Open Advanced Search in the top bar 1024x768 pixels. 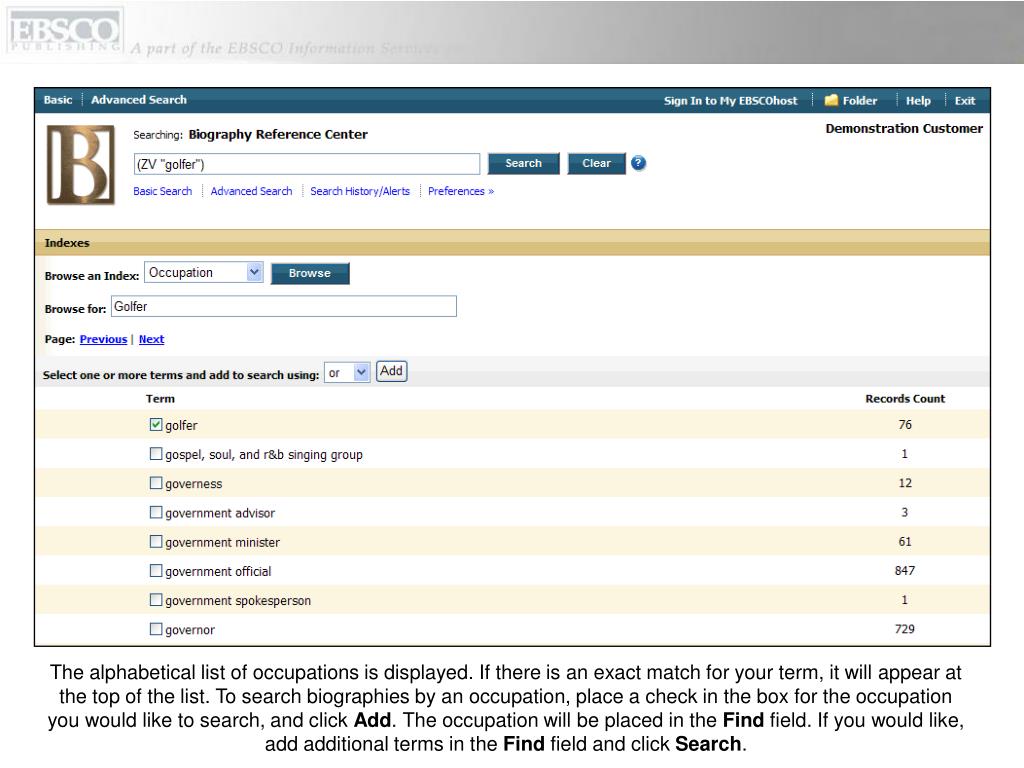pos(138,100)
